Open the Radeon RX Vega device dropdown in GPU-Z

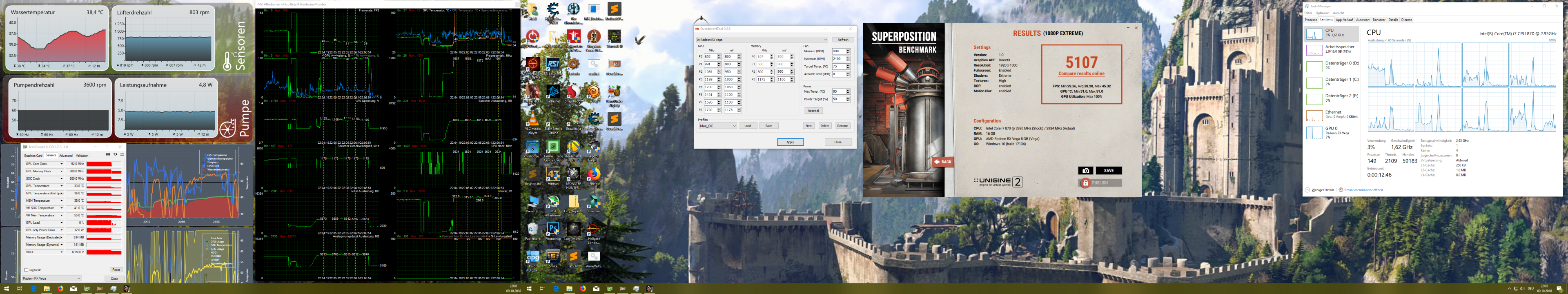pos(52,278)
